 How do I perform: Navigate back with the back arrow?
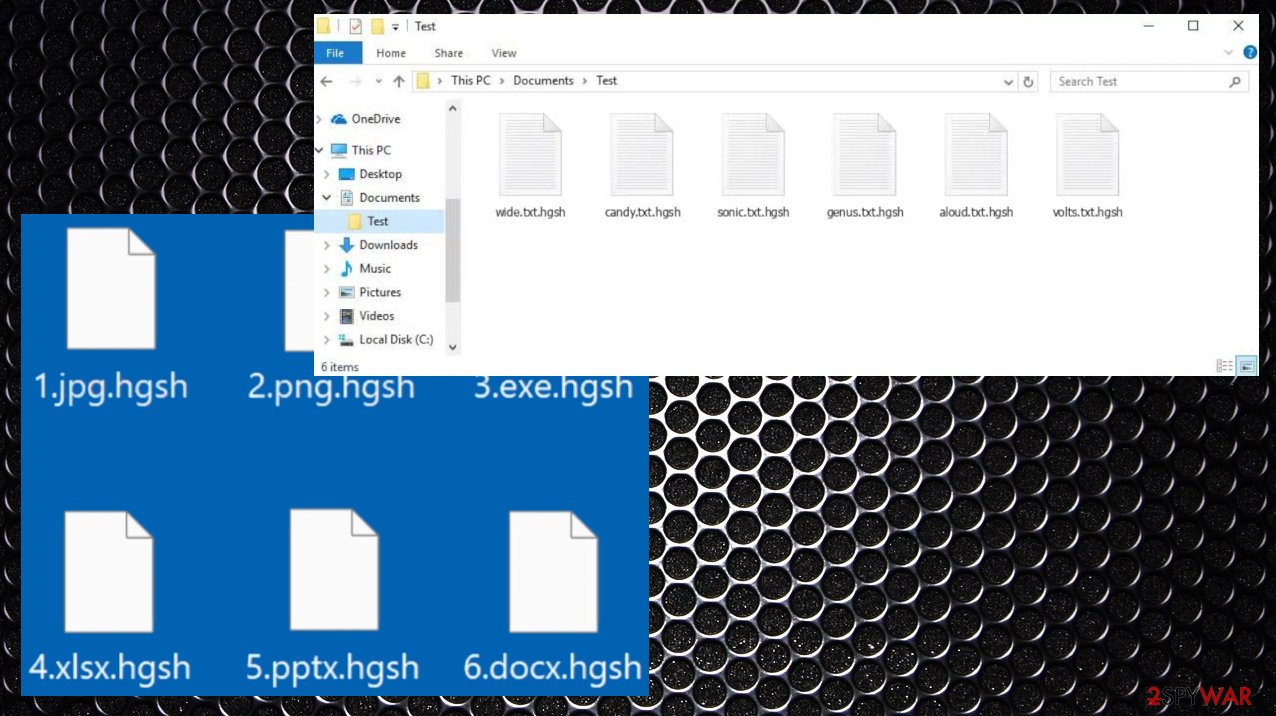click(x=326, y=81)
